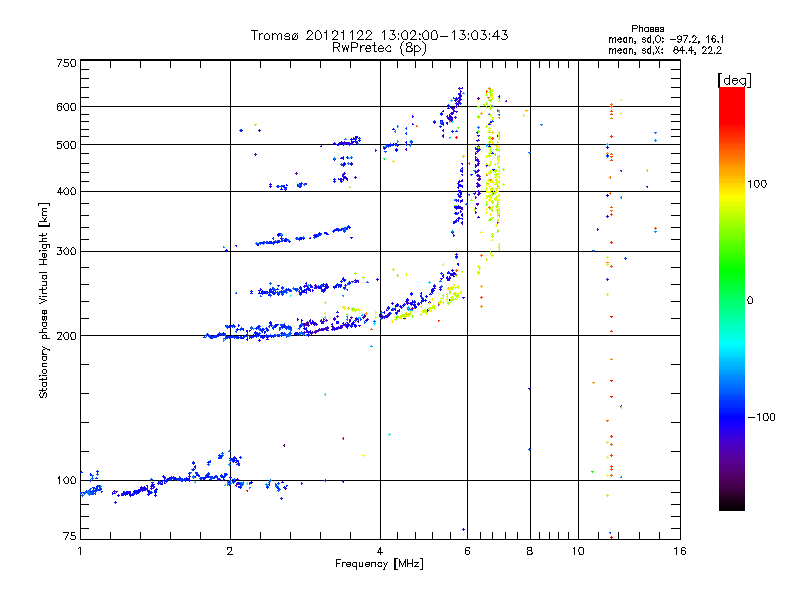
Task: Click the subtitle "RwPretec (8p)"
Action: pos(380,48)
